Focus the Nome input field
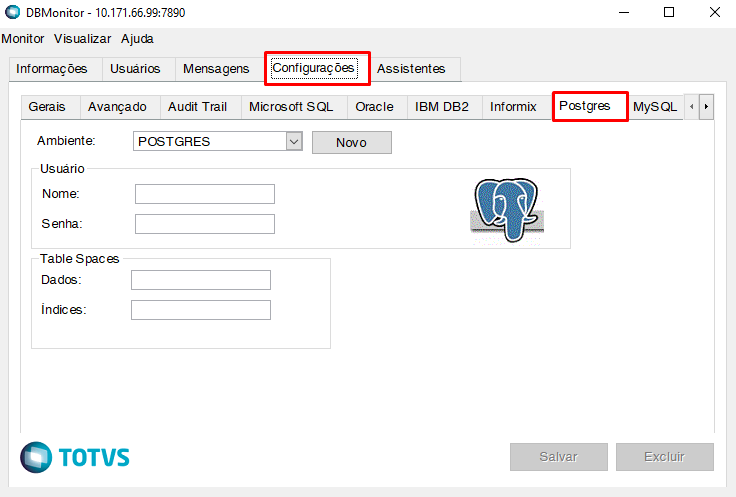The width and height of the screenshot is (736, 497). coord(205,194)
